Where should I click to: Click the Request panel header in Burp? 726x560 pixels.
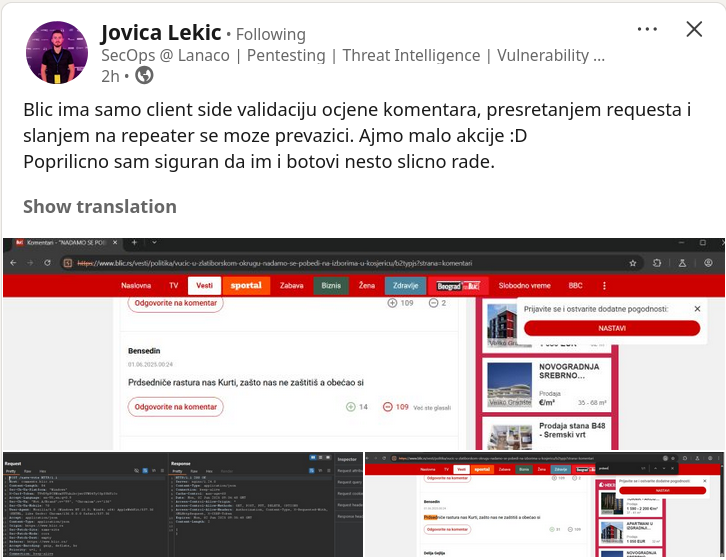point(13,463)
